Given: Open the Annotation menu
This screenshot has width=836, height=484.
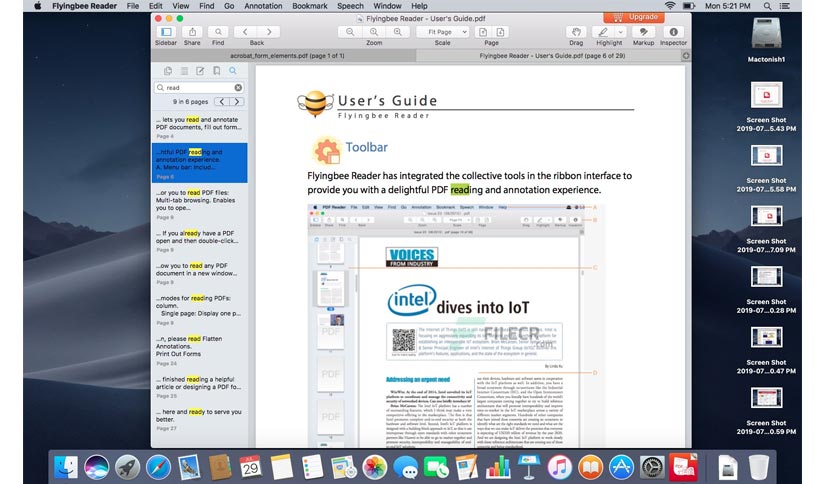Looking at the screenshot, I should coord(263,6).
